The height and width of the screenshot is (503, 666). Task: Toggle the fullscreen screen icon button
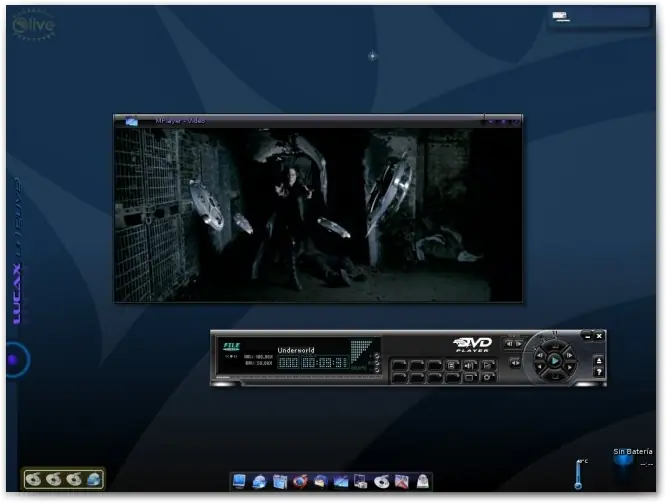click(x=469, y=377)
